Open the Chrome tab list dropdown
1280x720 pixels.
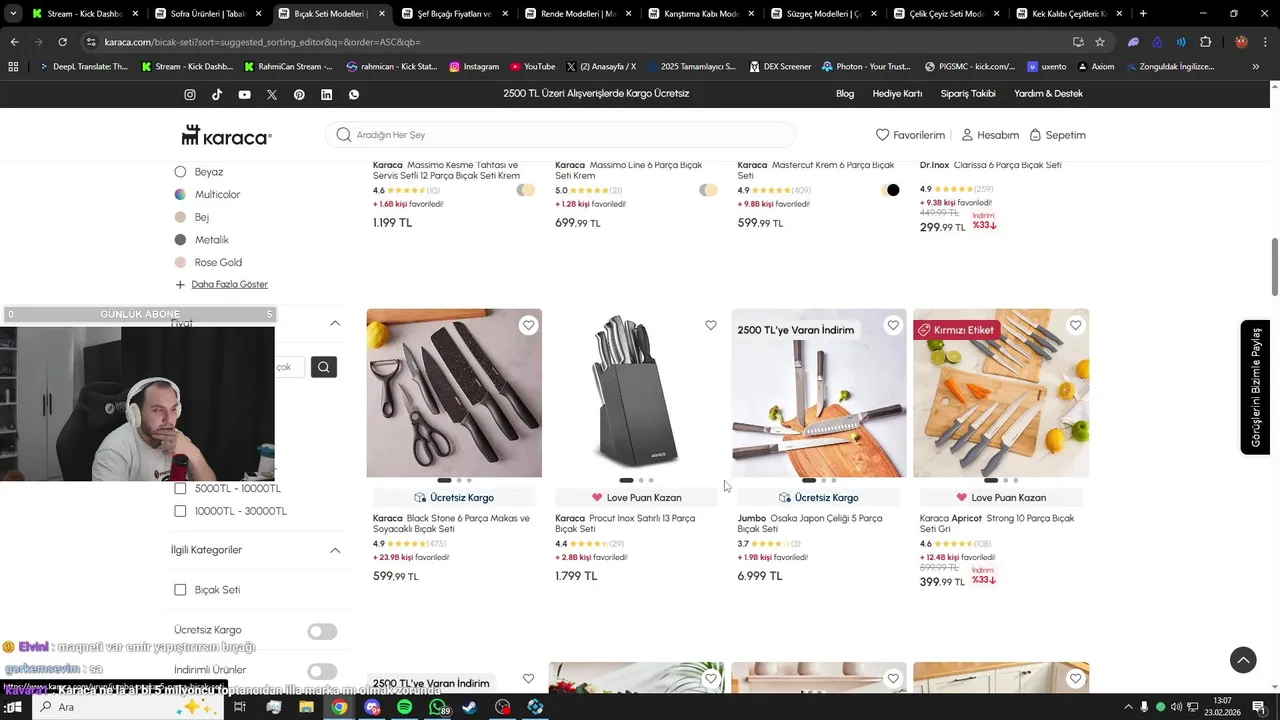(12, 14)
